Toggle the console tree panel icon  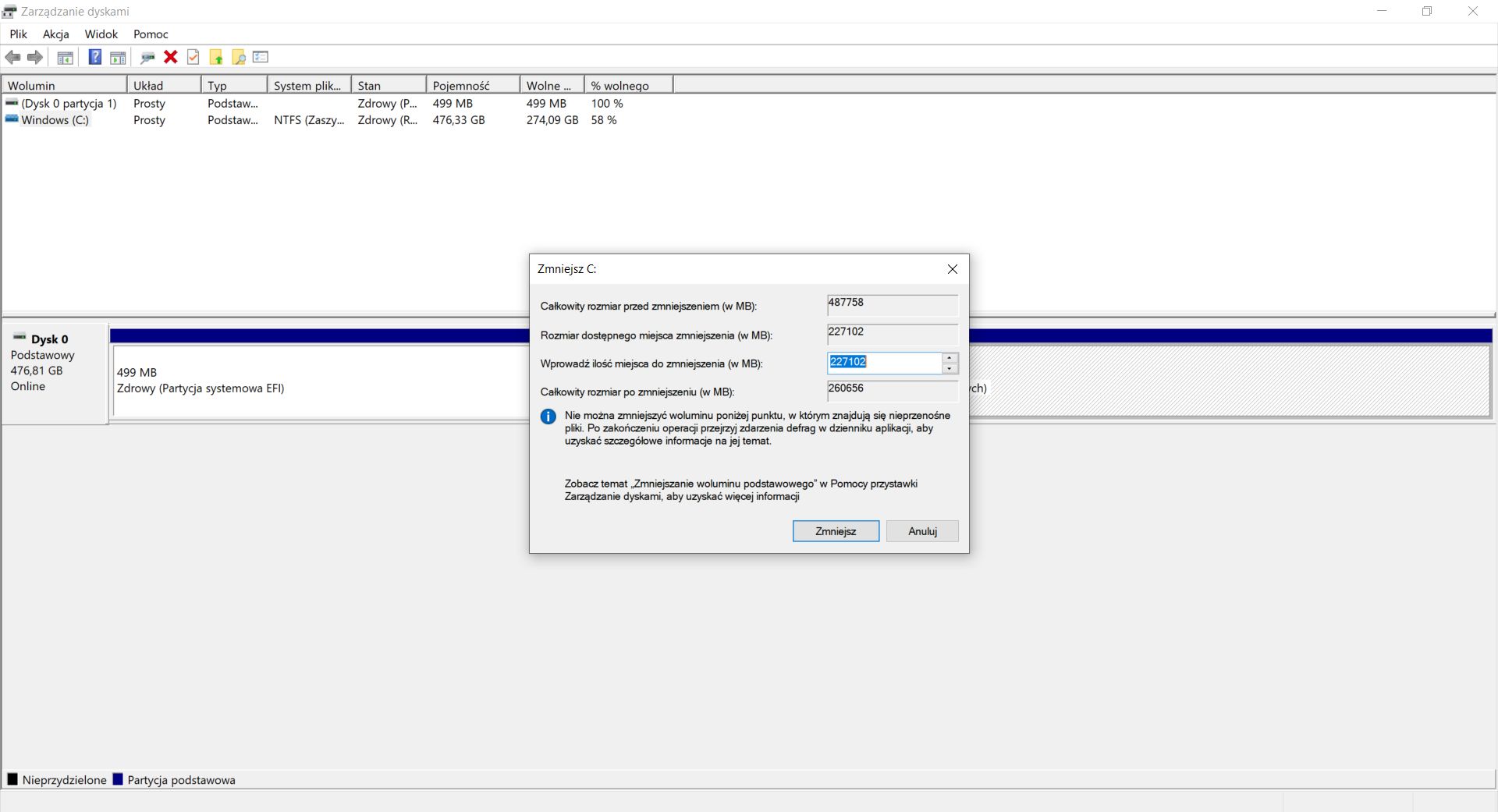point(65,57)
